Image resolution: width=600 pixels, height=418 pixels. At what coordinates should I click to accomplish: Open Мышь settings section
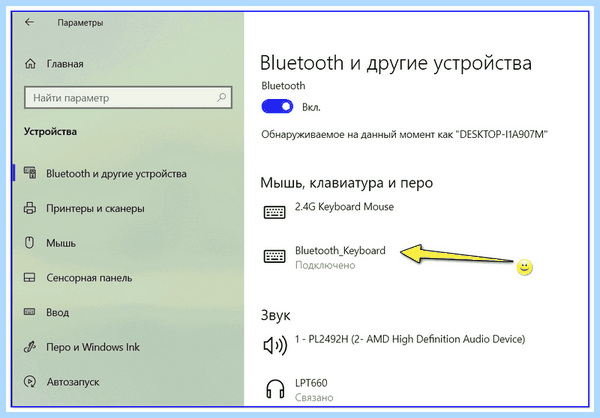click(61, 243)
